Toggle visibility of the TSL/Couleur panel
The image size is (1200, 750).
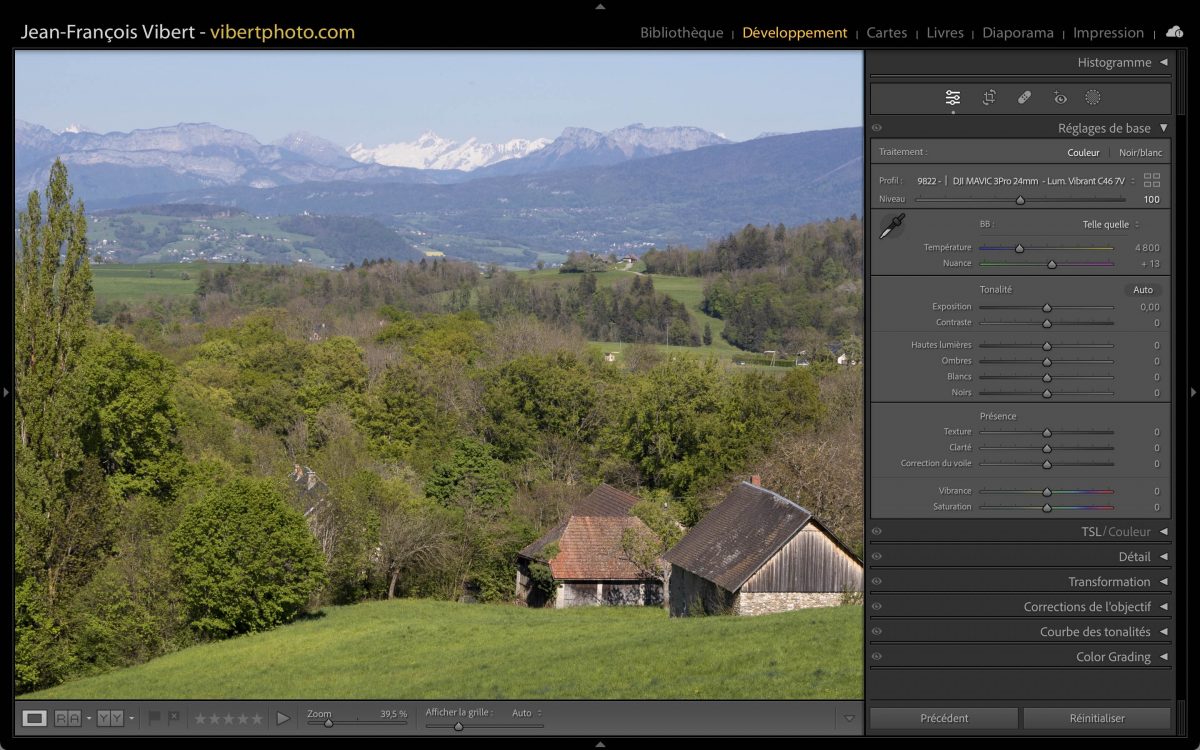(877, 532)
